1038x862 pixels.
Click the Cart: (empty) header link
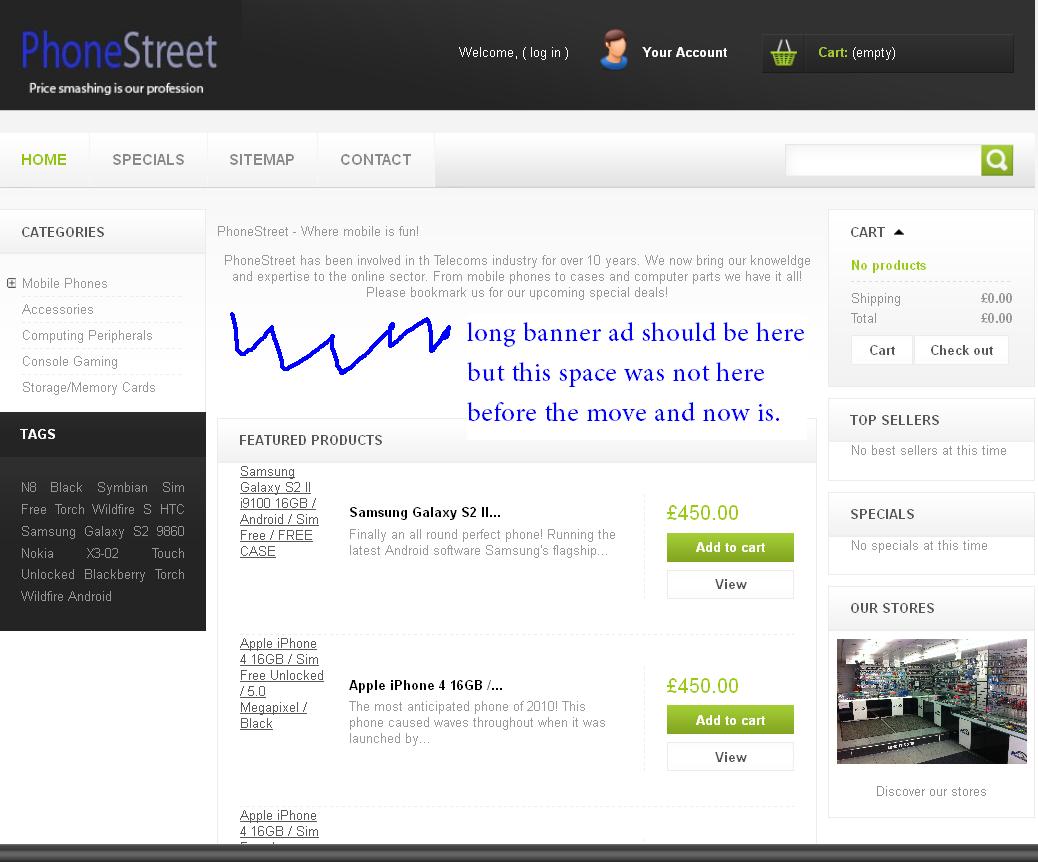coord(857,52)
